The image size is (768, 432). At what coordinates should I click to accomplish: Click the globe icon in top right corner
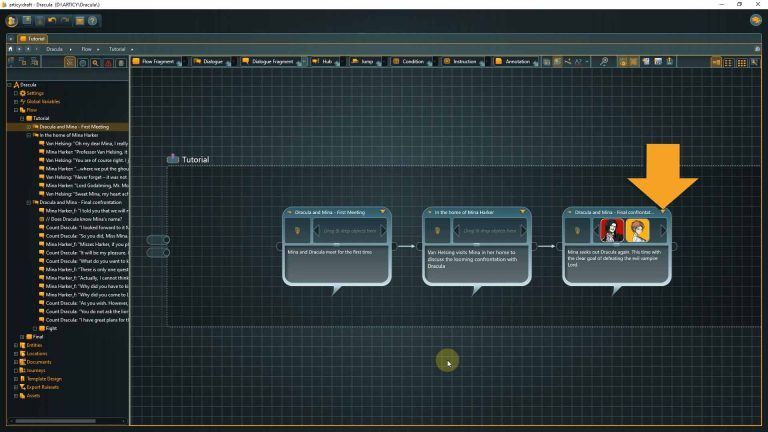(755, 20)
